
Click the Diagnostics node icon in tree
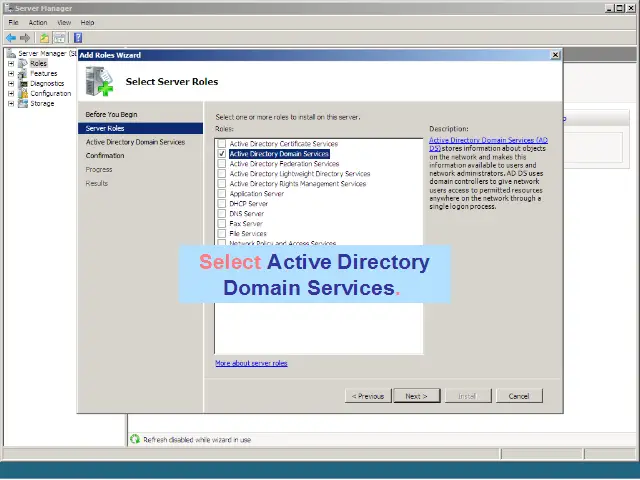pos(23,84)
